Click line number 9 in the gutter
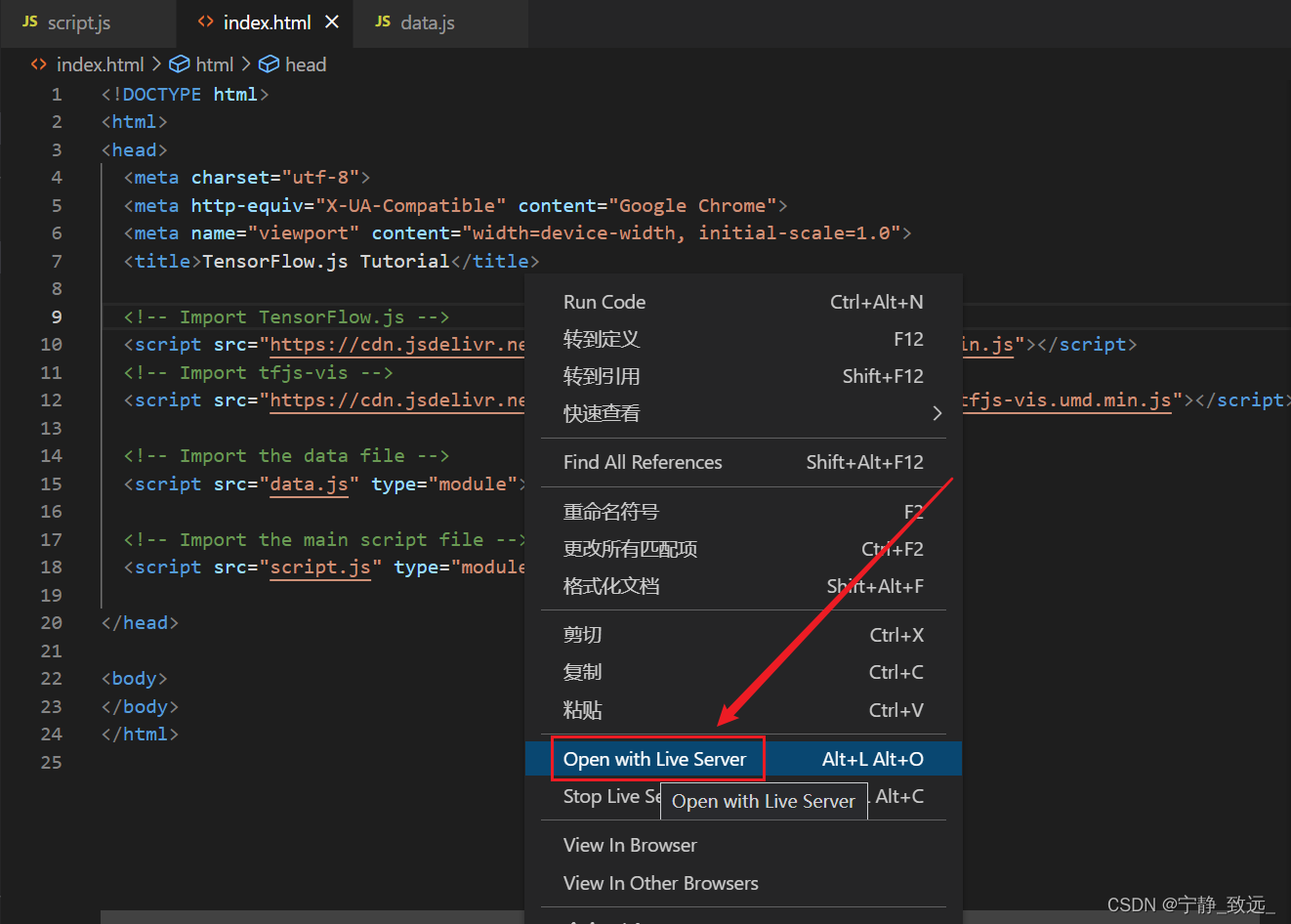Viewport: 1291px width, 924px height. click(x=57, y=316)
